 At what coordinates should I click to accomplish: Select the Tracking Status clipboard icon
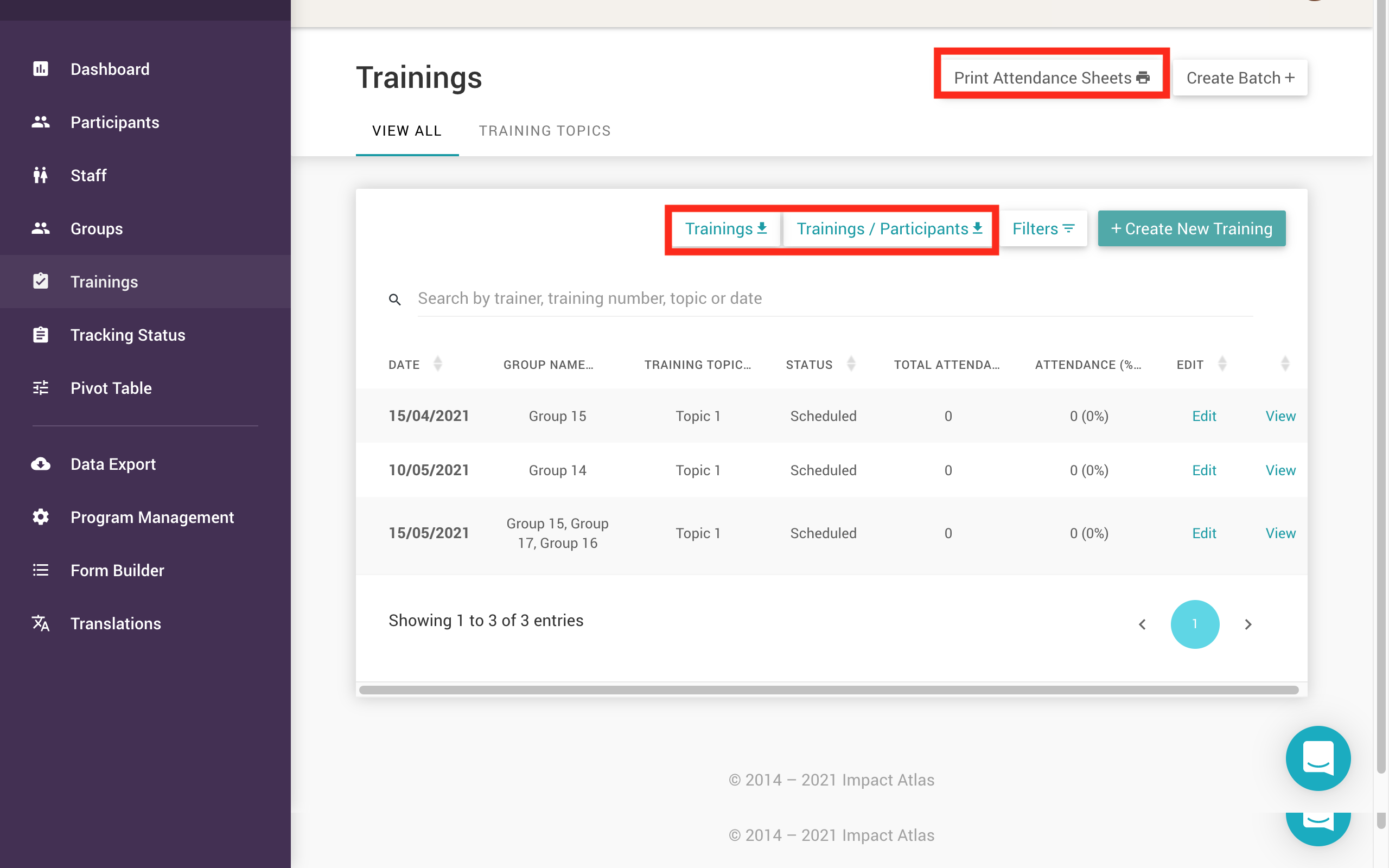click(40, 334)
